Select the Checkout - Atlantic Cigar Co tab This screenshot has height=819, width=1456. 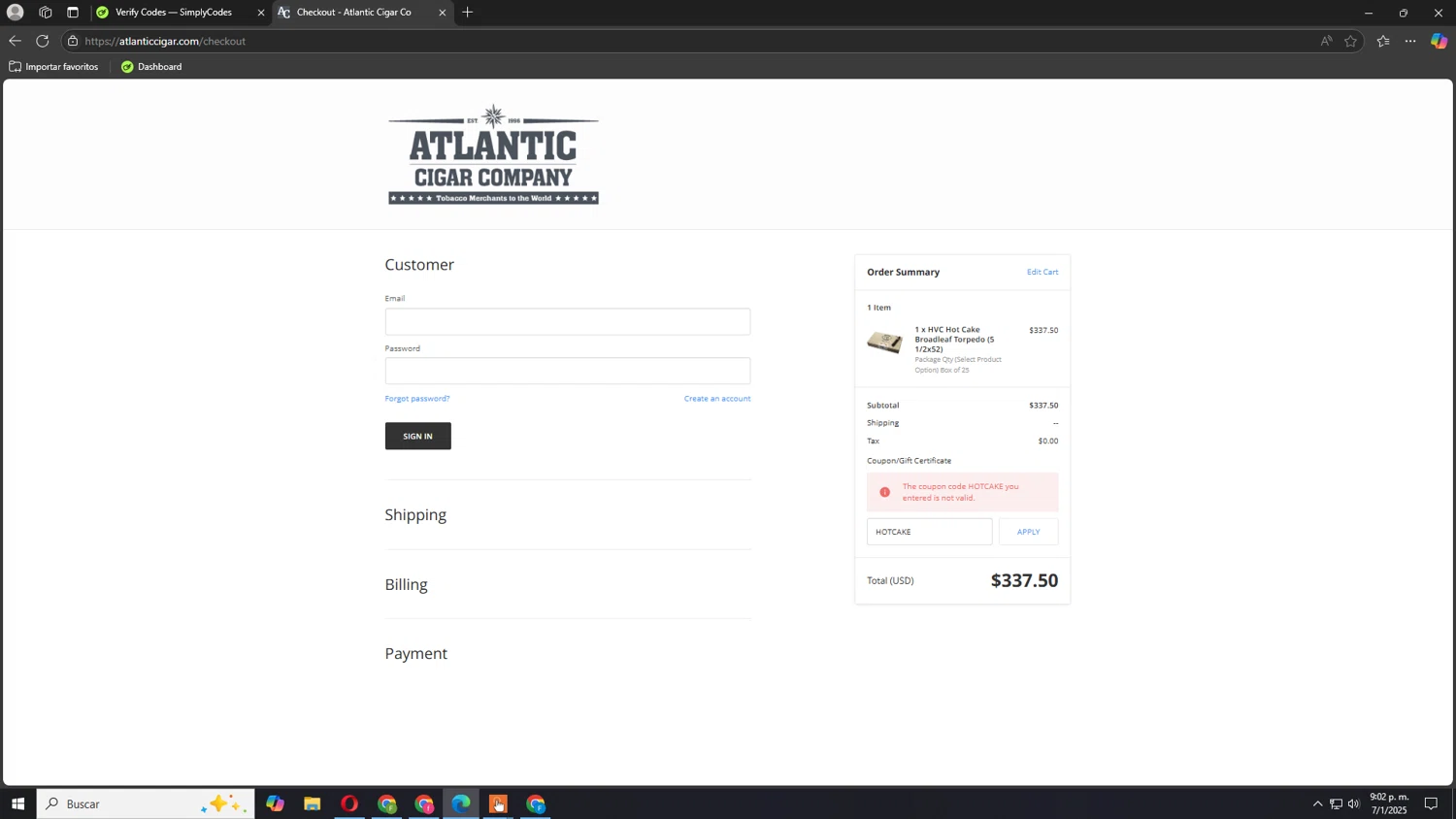(x=354, y=13)
